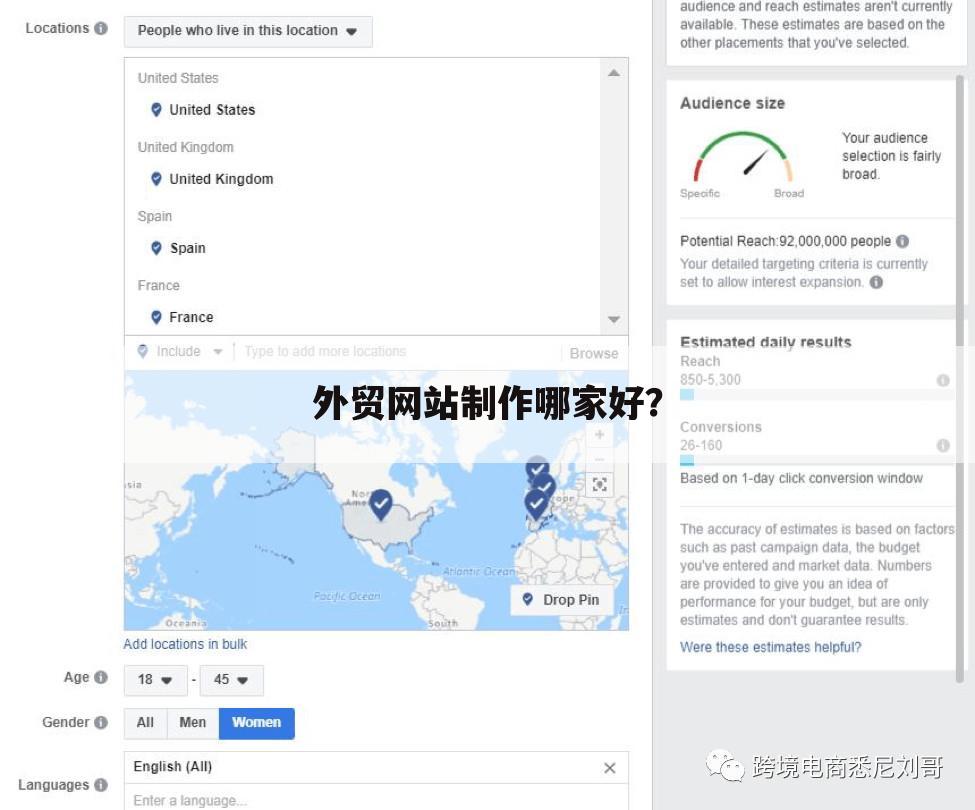Click the Reach estimate info icon

click(942, 380)
